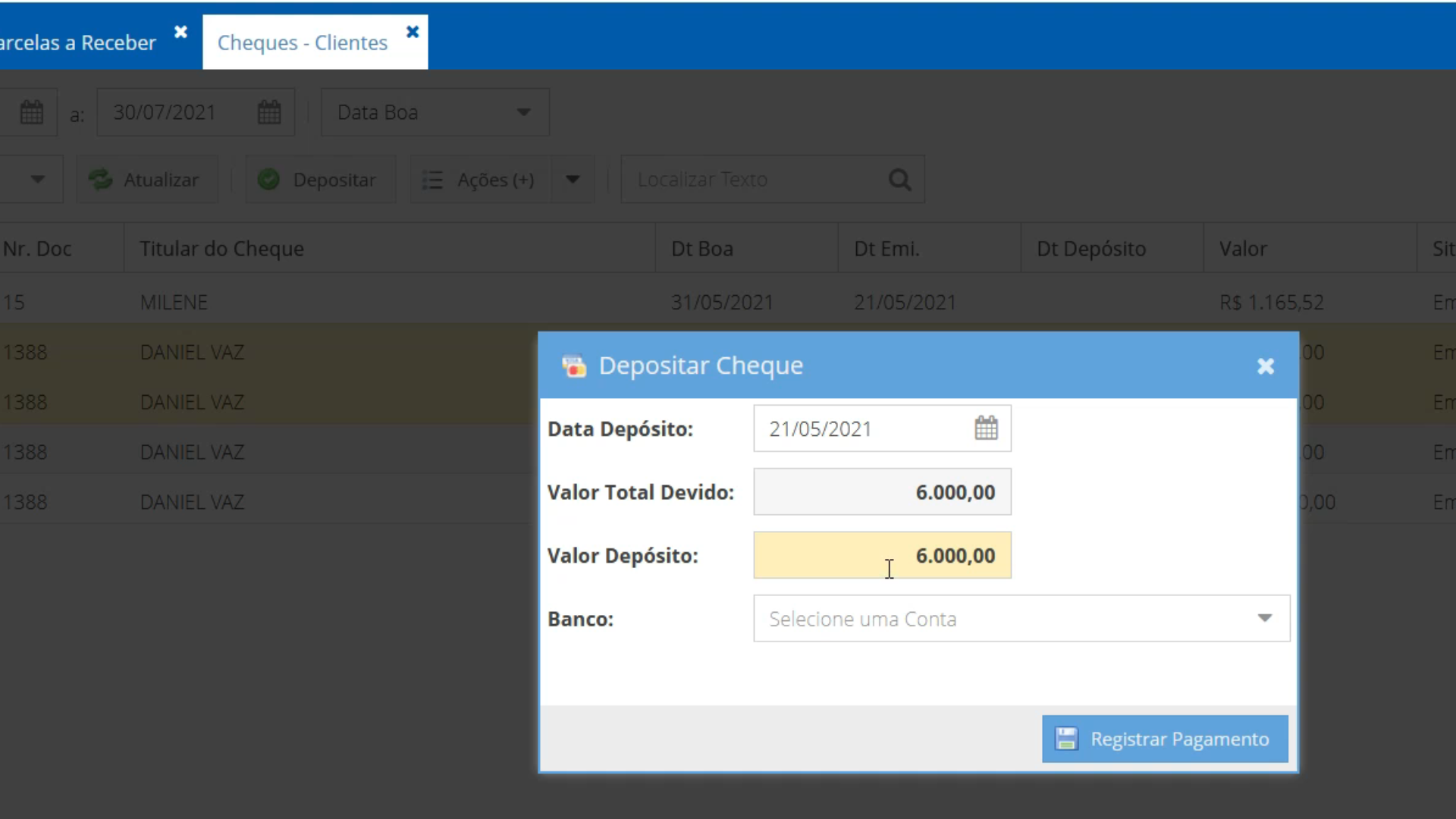The width and height of the screenshot is (1456, 819).
Task: Click the 31/05/2021 Dt Boa cell
Action: coord(722,302)
